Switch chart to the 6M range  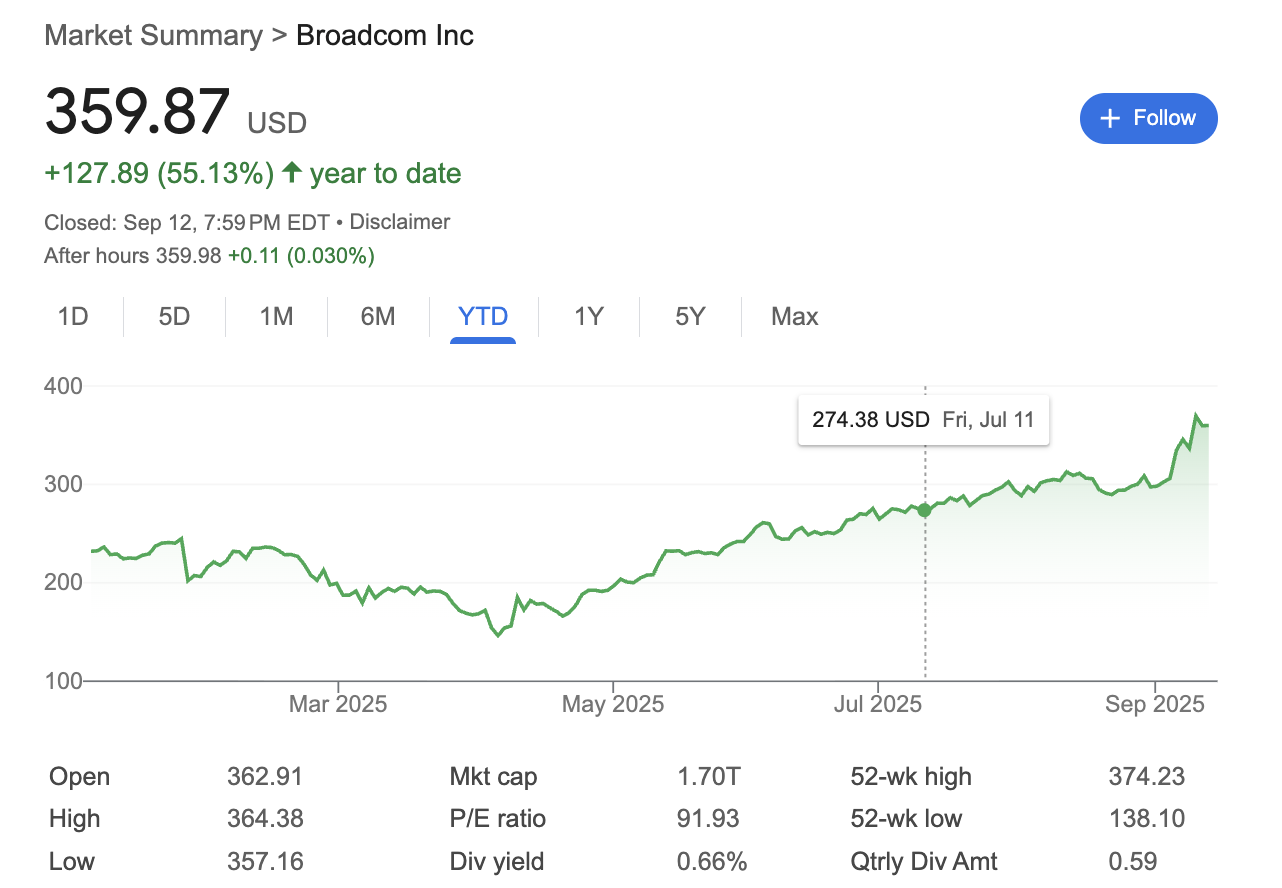(378, 317)
